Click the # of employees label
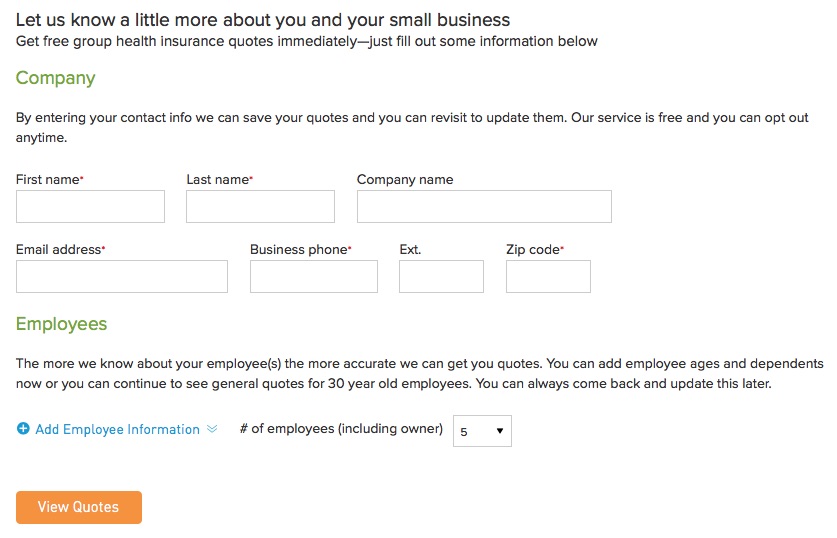Viewport: 837px width, 538px height. [341, 429]
